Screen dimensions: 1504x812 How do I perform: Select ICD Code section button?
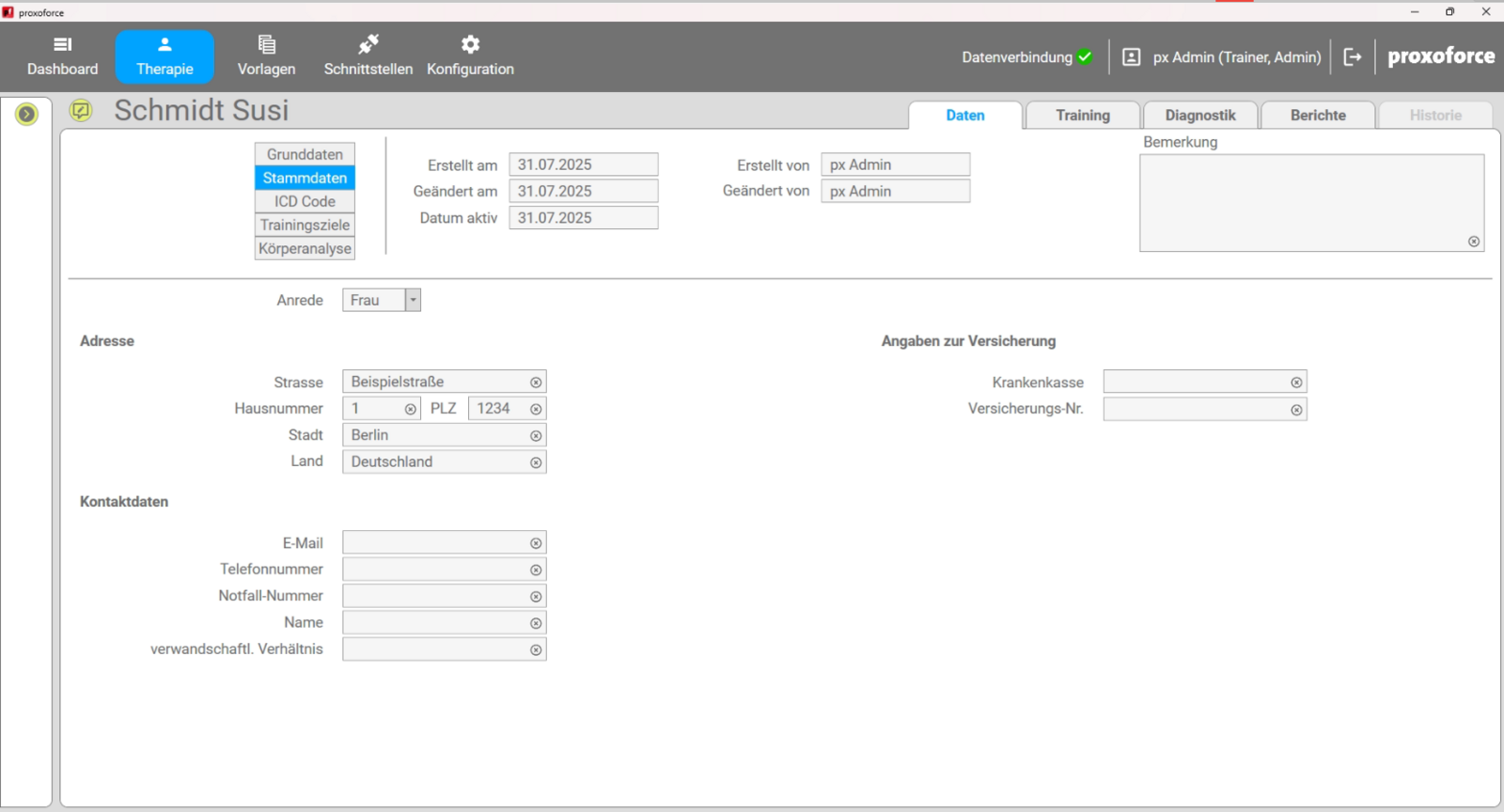pyautogui.click(x=305, y=201)
